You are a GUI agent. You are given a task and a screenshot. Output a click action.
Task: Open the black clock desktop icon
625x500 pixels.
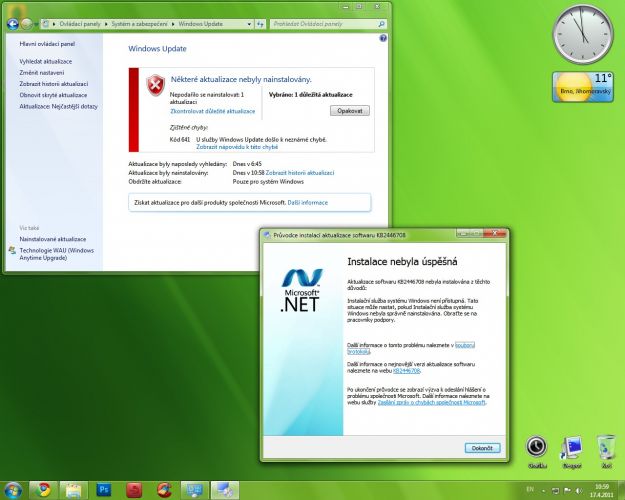coord(537,452)
